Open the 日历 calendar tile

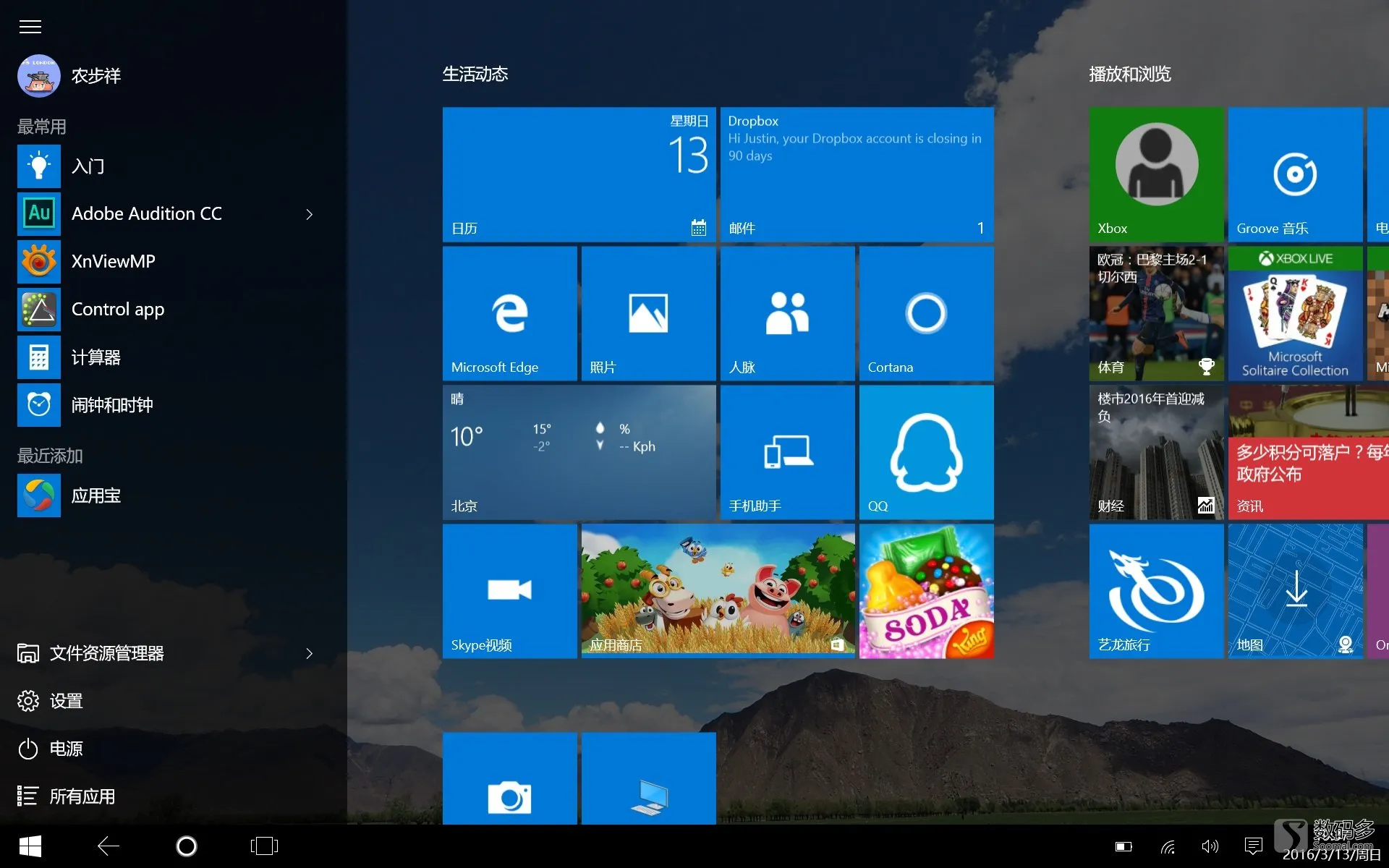(x=579, y=174)
